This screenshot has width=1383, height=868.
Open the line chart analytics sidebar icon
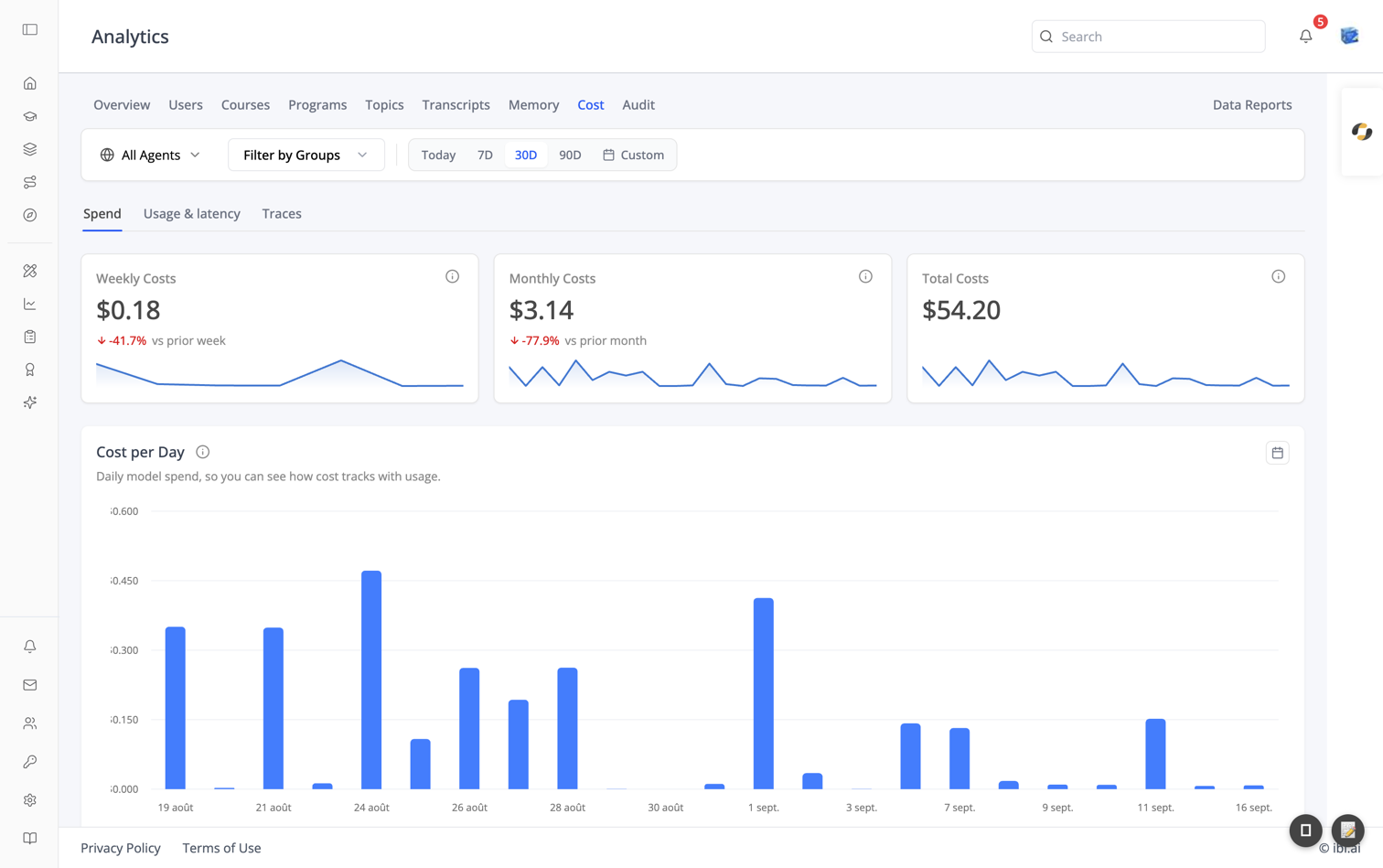30,304
